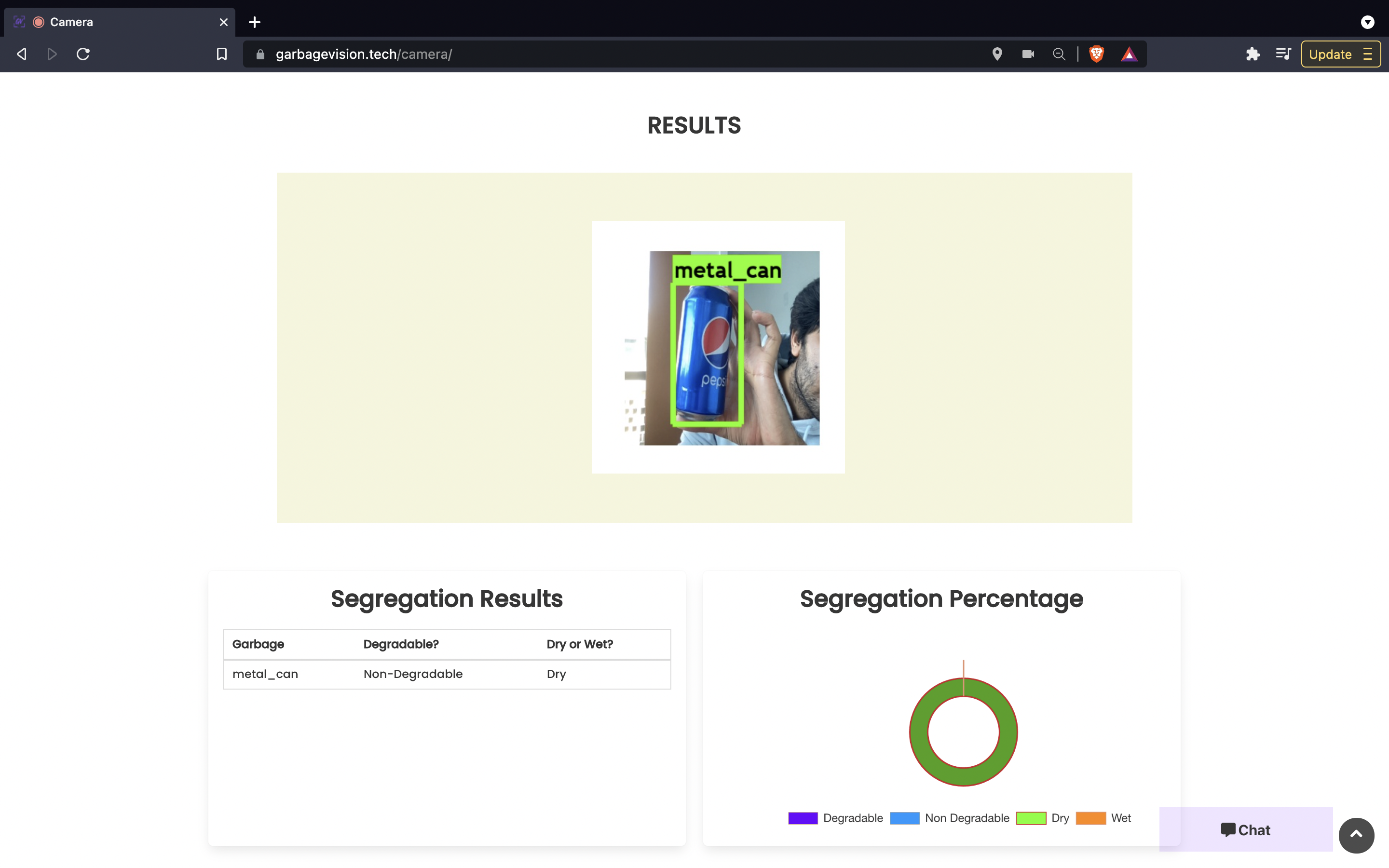This screenshot has width=1389, height=868.
Task: Click the location pin permission icon
Action: coord(997,54)
